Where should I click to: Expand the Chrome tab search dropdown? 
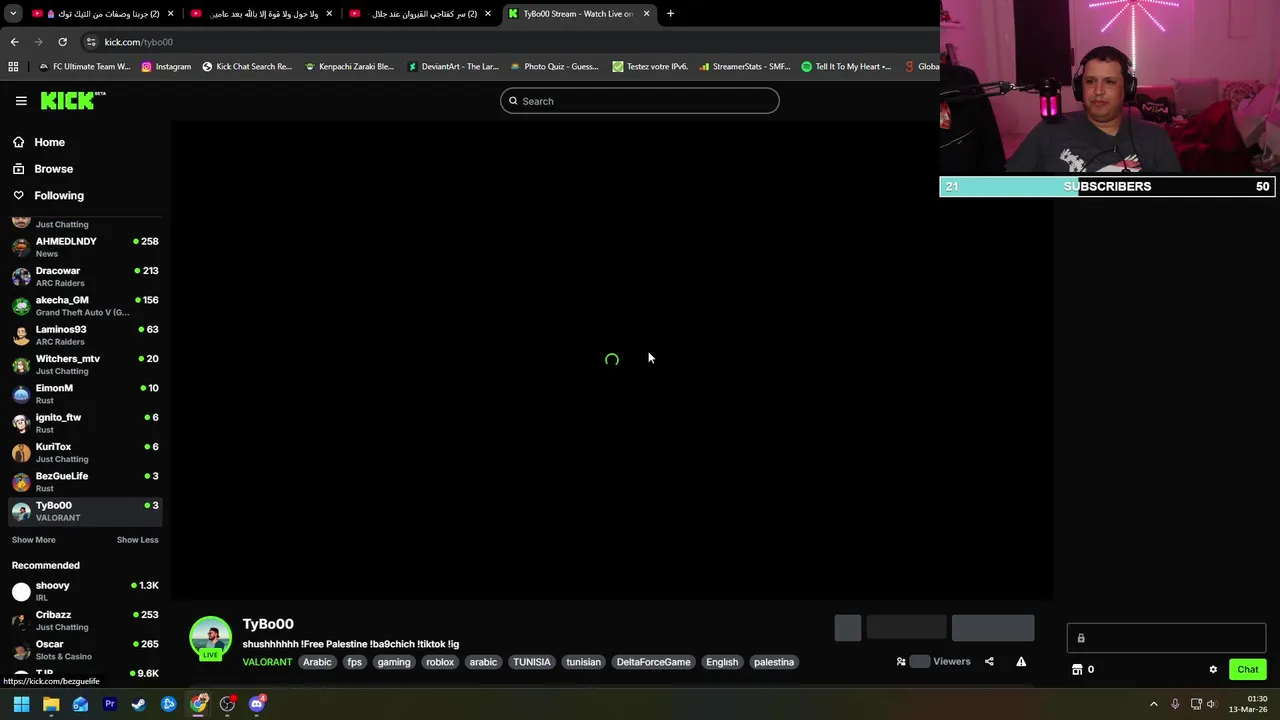tap(13, 14)
